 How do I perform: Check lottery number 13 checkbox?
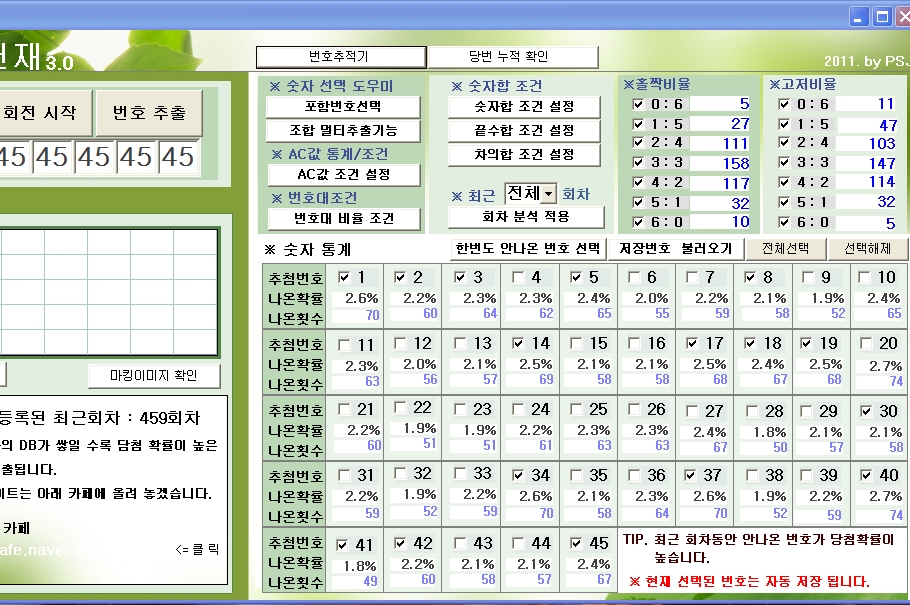coord(459,343)
